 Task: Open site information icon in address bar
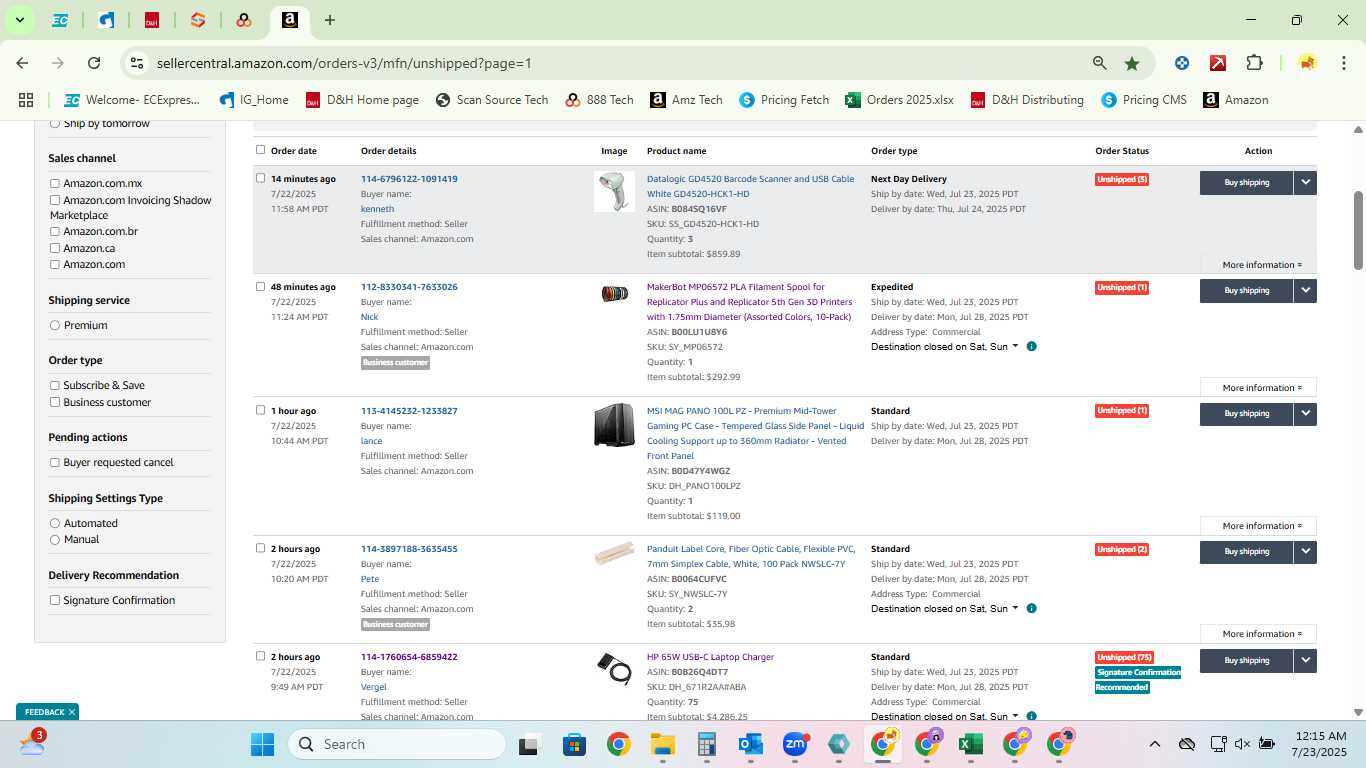click(x=137, y=63)
